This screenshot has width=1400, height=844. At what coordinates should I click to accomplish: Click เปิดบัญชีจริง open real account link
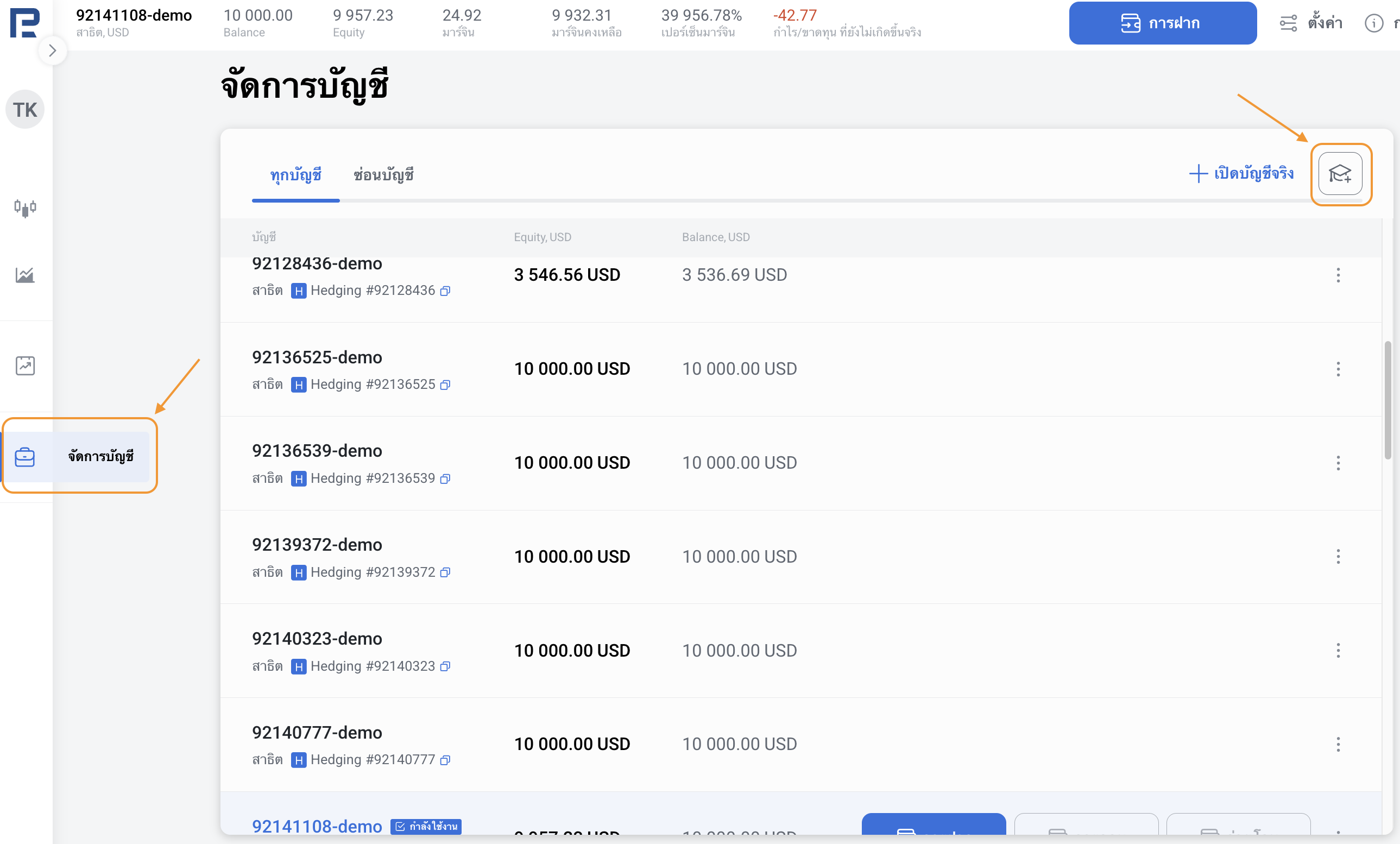[1241, 173]
